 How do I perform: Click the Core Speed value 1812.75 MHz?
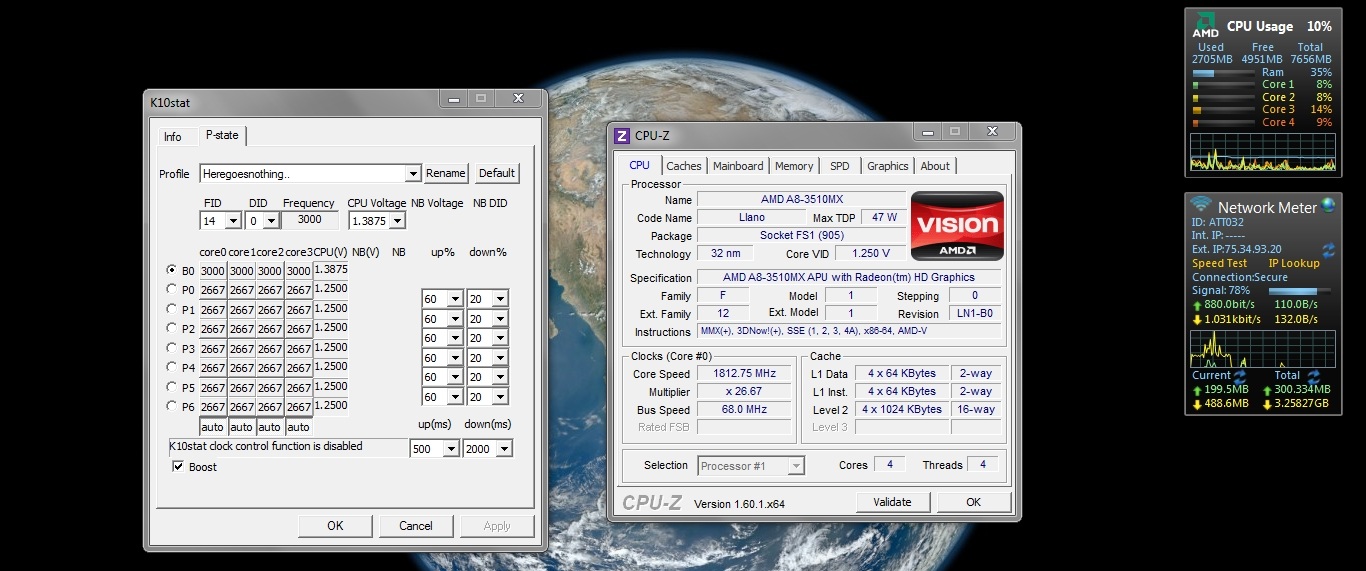tap(744, 374)
